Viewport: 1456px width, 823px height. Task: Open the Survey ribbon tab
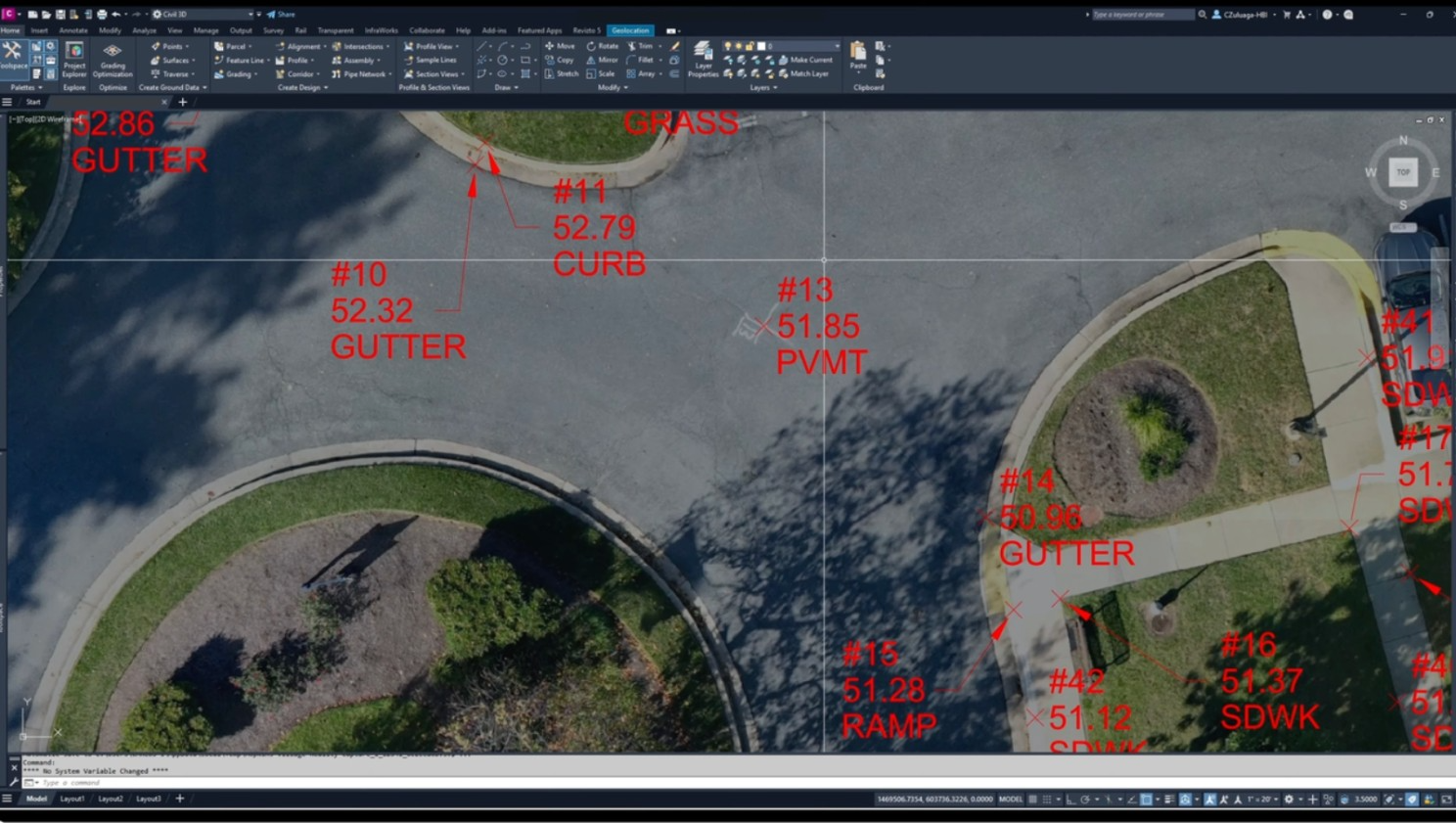(273, 30)
